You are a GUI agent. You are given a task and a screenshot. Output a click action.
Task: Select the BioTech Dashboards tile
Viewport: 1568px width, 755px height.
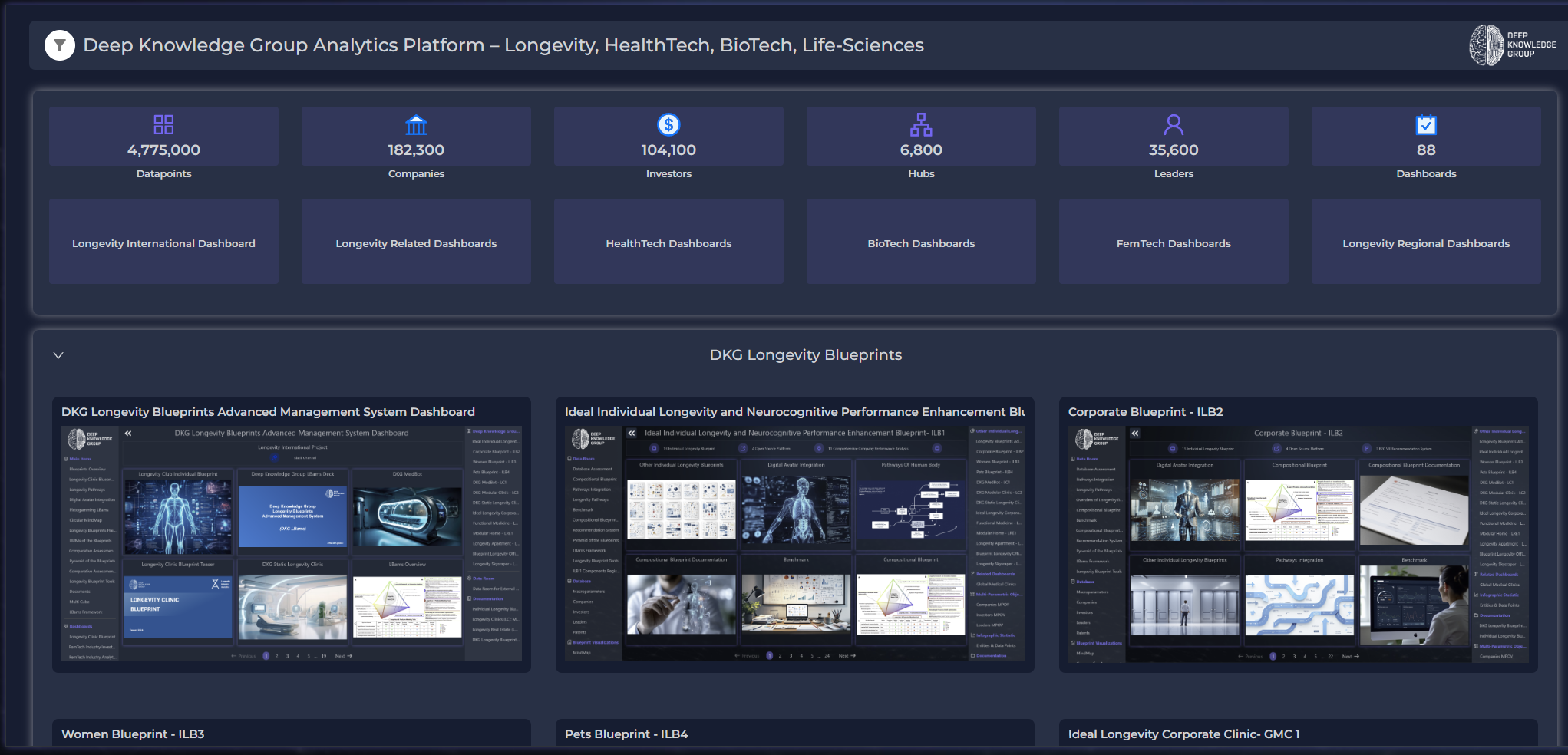(x=921, y=242)
